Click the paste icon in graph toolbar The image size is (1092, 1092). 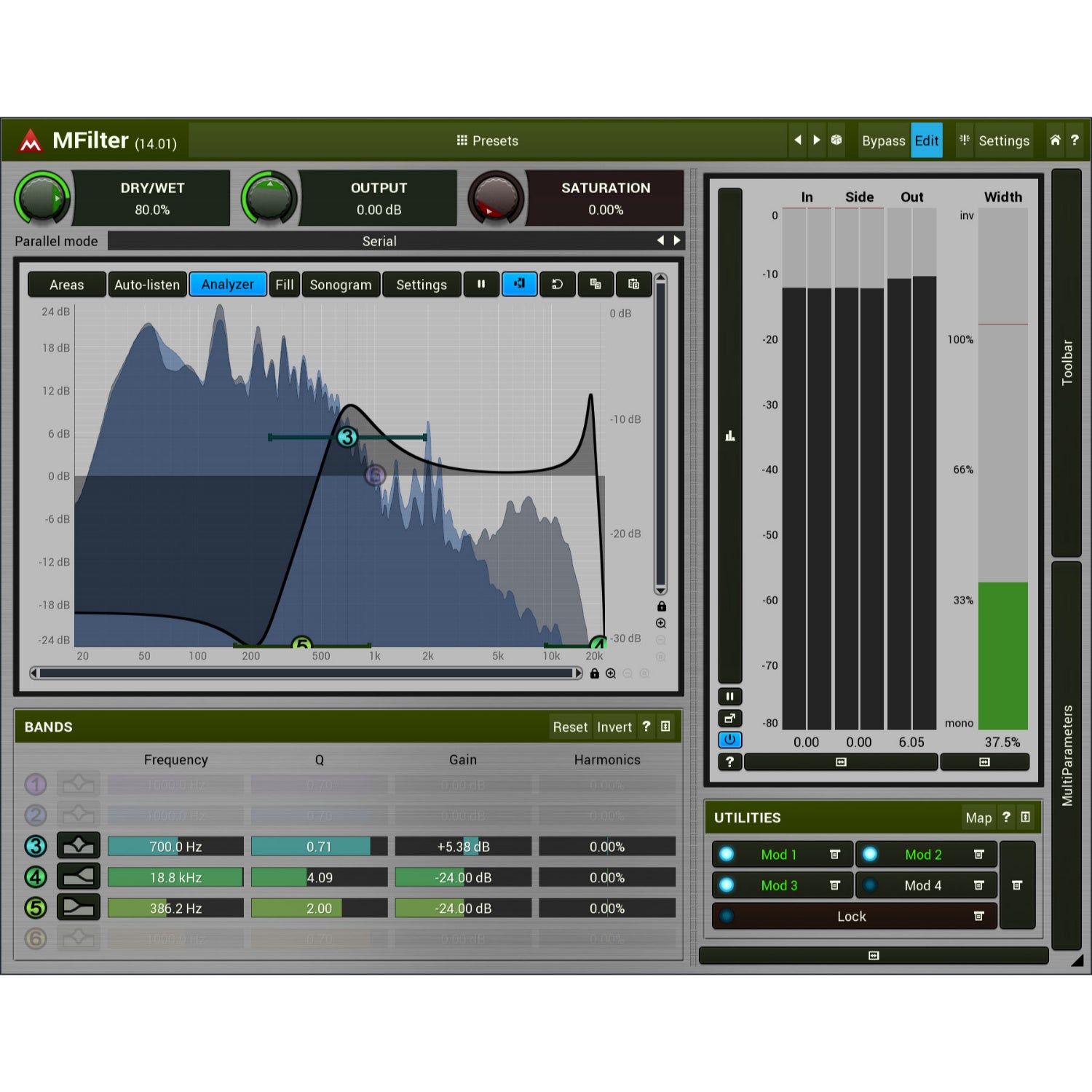[x=633, y=285]
